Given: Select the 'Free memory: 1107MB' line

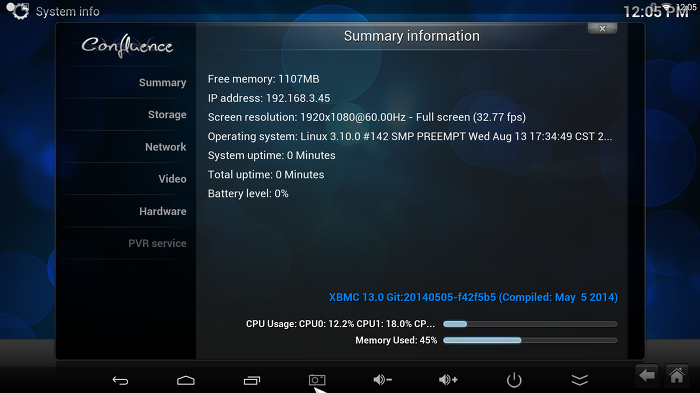Looking at the screenshot, I should pos(263,79).
